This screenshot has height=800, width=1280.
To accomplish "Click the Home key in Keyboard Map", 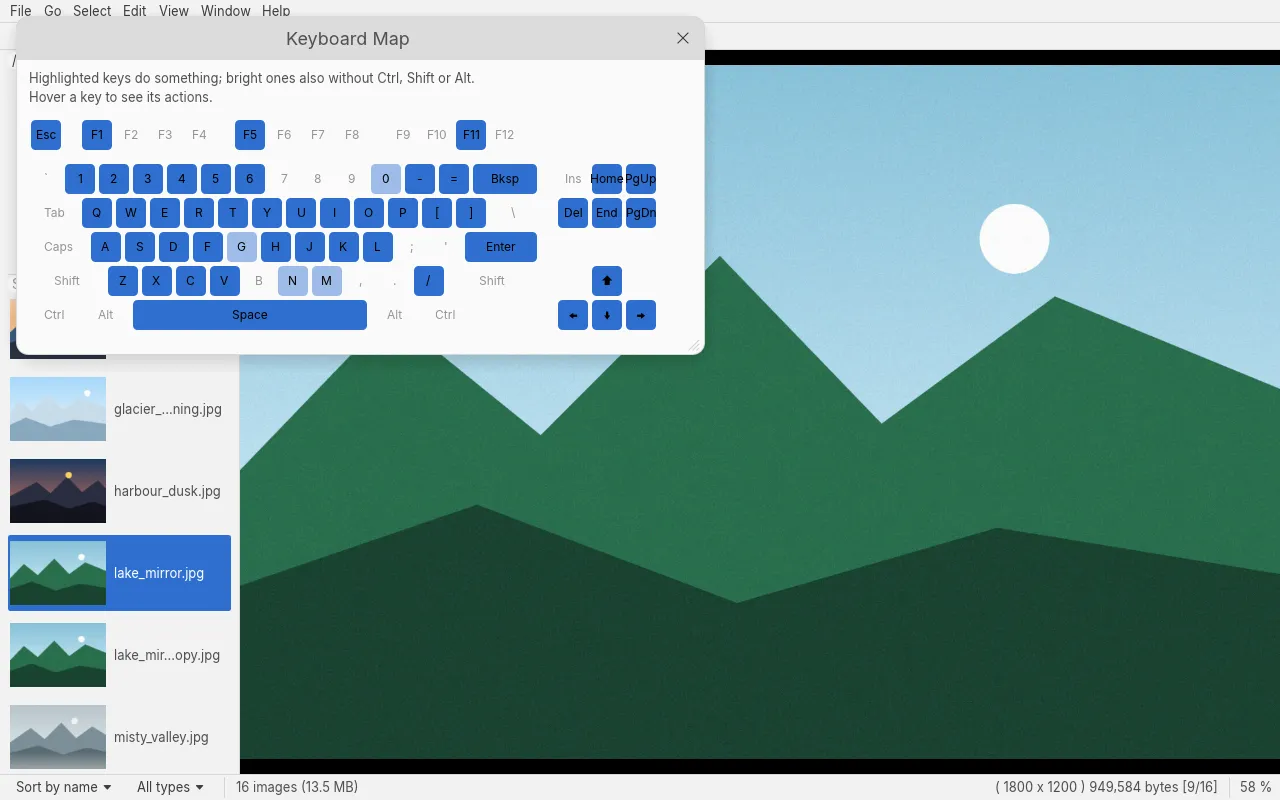I will (x=607, y=179).
